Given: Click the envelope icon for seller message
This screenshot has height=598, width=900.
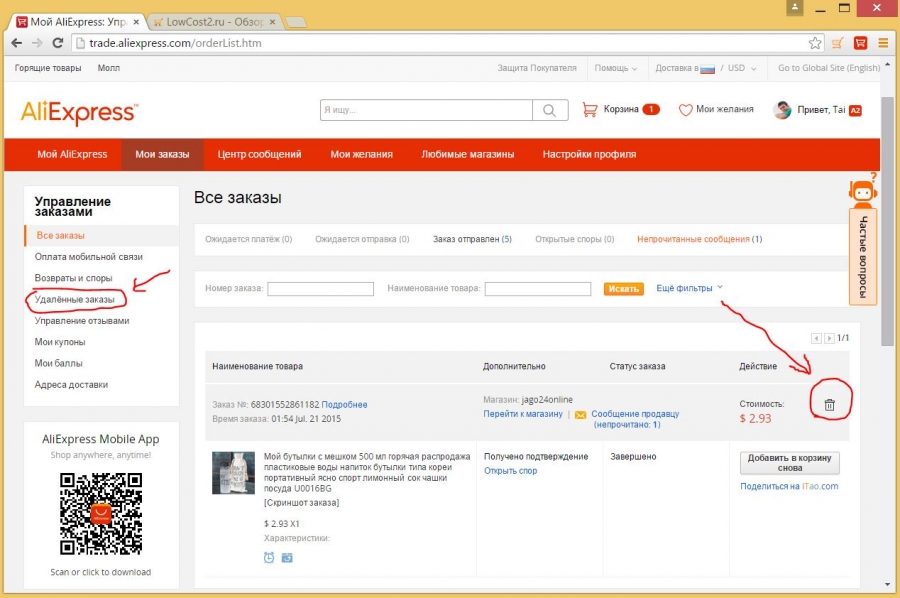Looking at the screenshot, I should pyautogui.click(x=580, y=414).
